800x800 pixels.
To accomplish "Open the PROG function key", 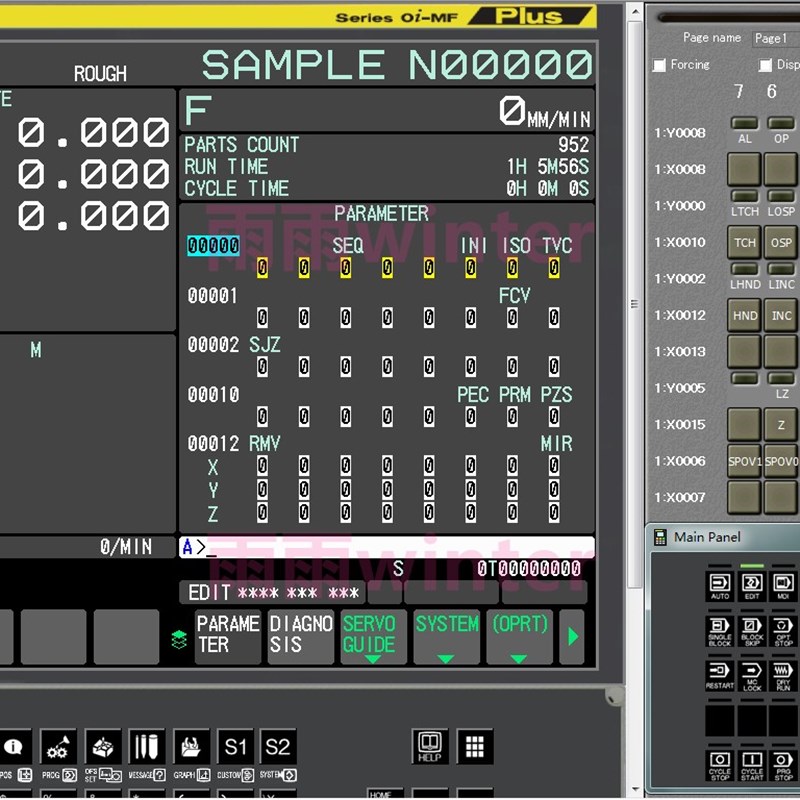I will tap(58, 746).
